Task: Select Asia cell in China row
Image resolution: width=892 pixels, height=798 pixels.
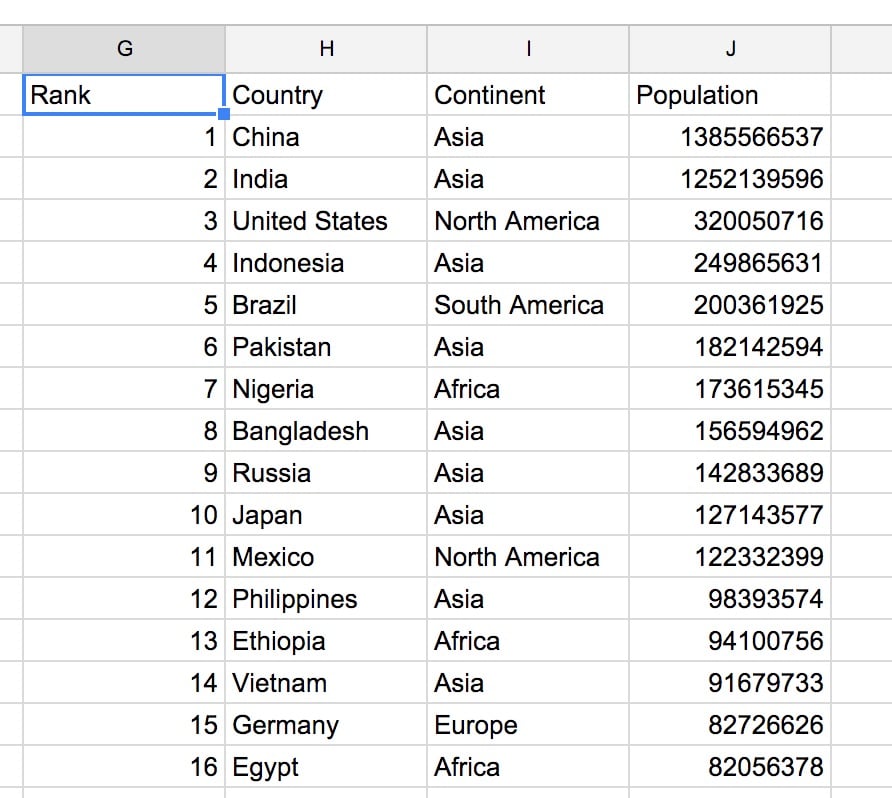Action: (528, 137)
